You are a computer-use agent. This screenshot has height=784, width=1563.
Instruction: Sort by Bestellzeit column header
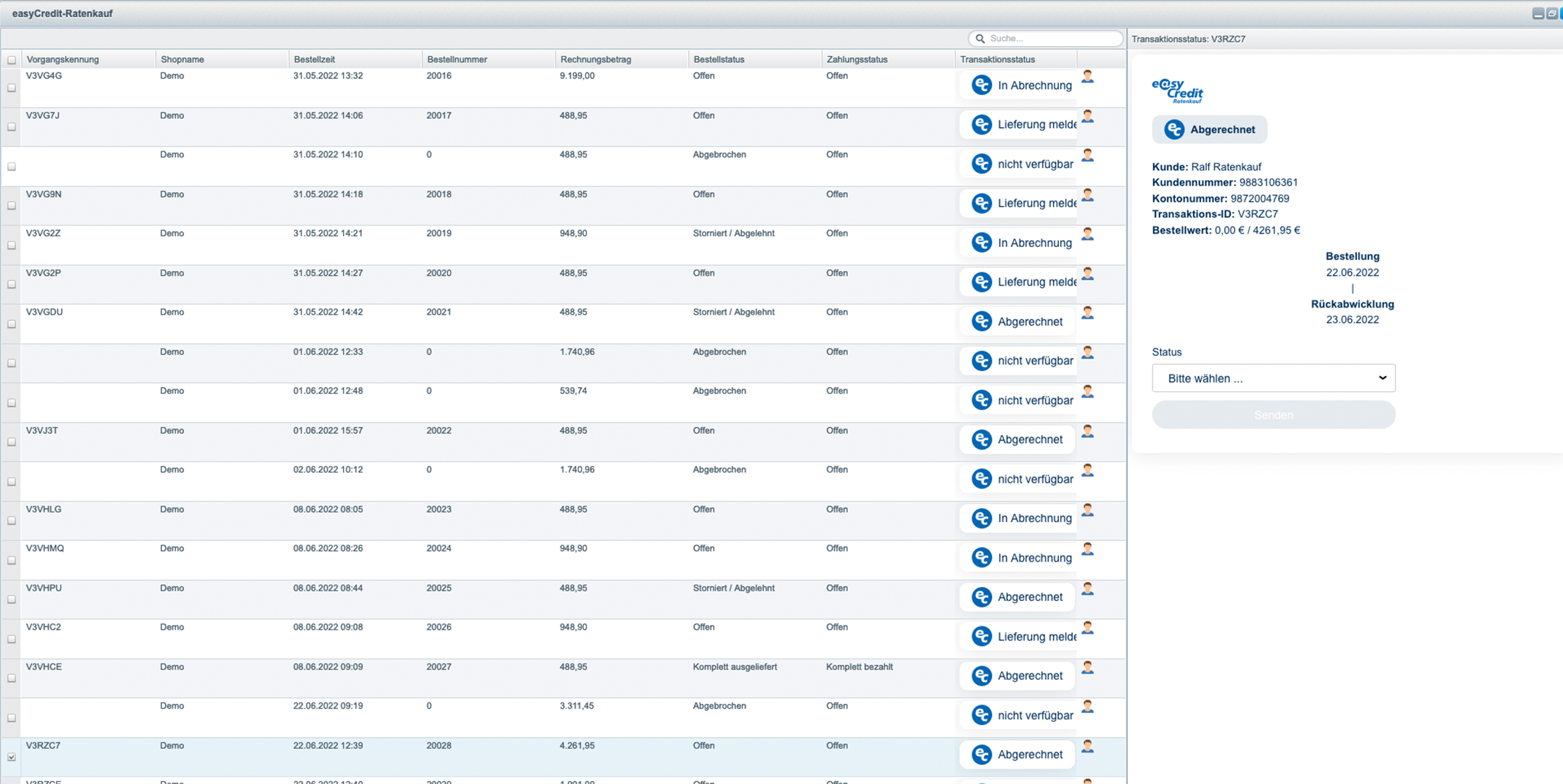pyautogui.click(x=355, y=60)
